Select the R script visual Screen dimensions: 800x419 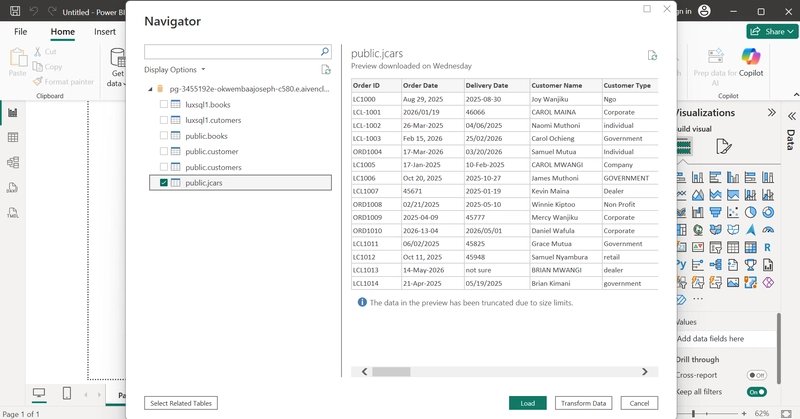coord(768,248)
